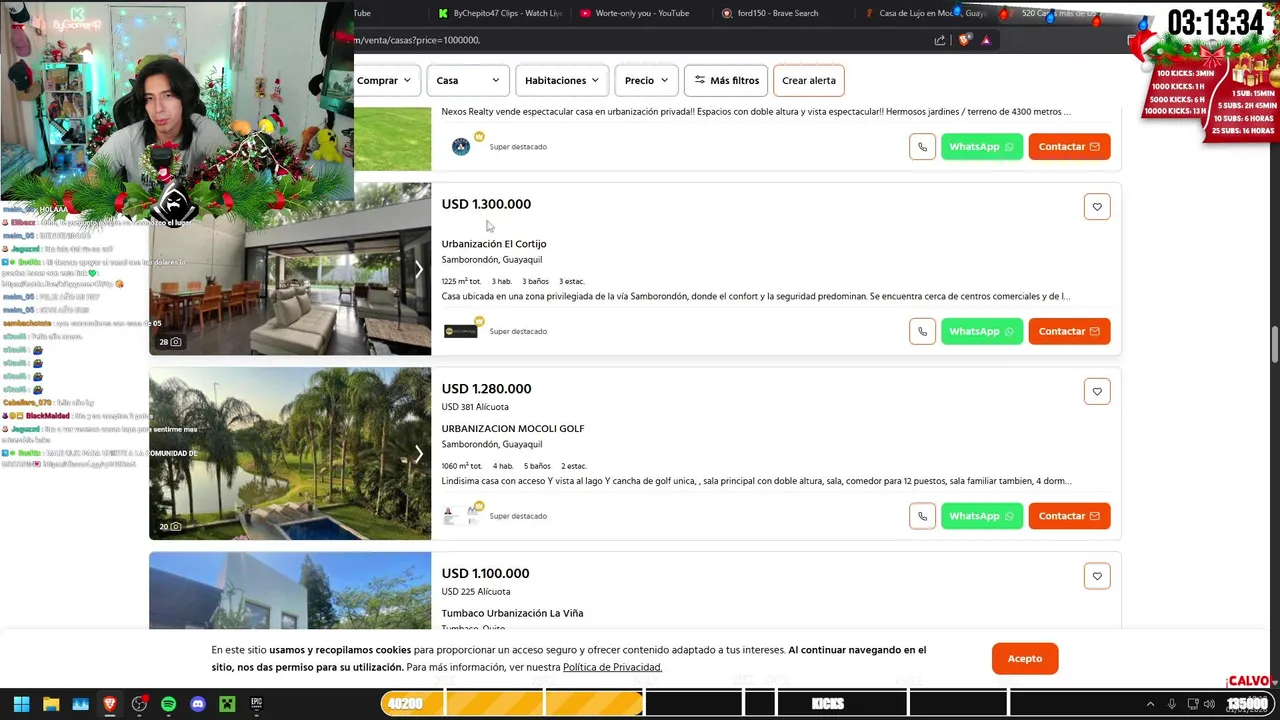
Task: Open Mocoli Golf advertiser logo
Action: click(461, 516)
